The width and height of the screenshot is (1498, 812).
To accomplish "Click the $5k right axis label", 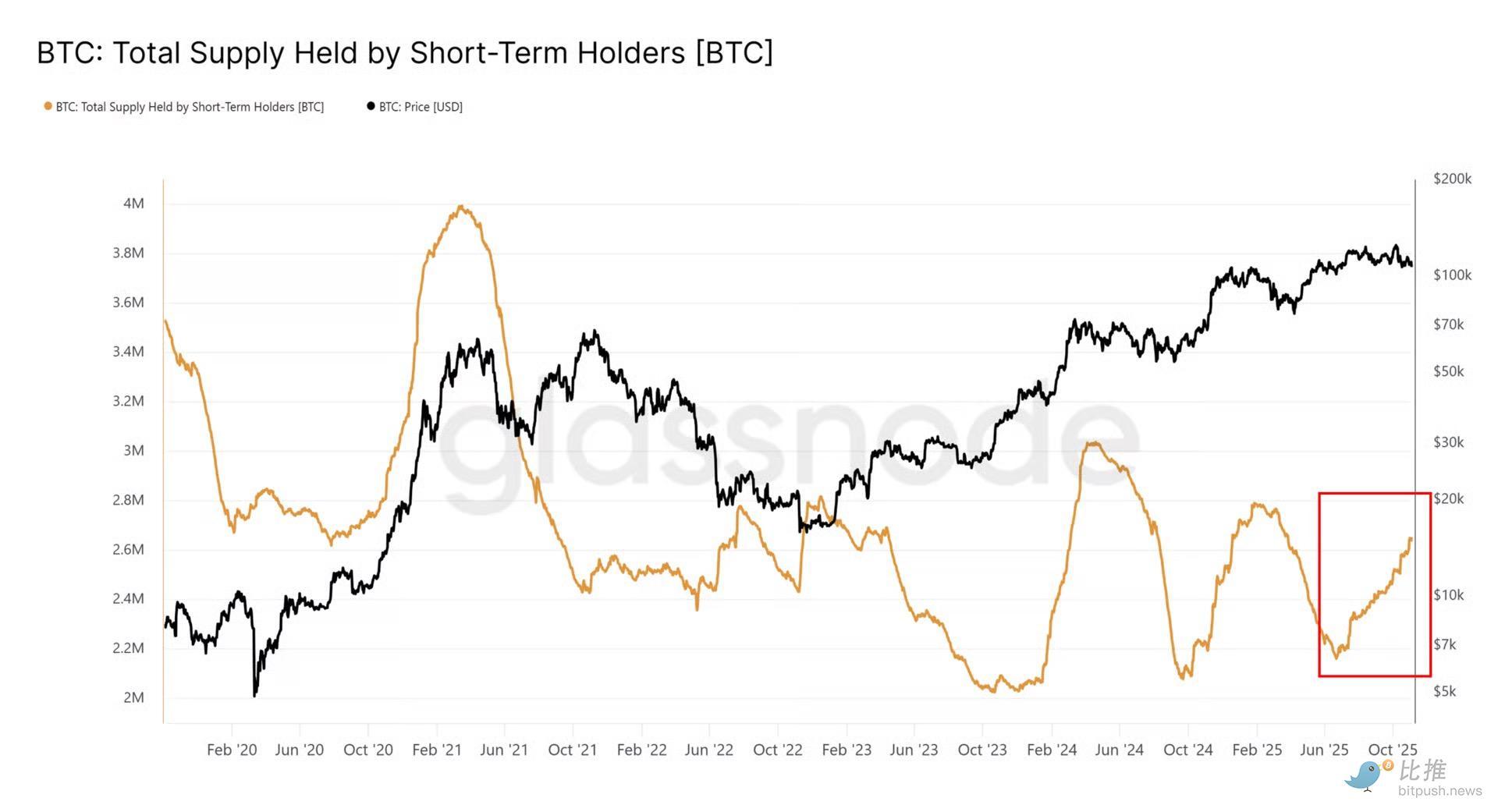I will coord(1445,691).
